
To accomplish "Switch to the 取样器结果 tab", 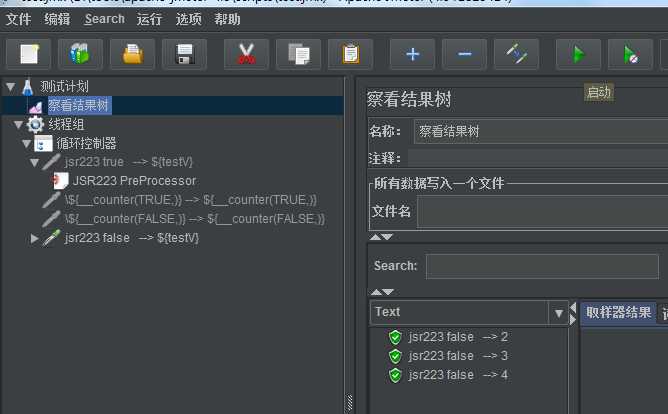I will [619, 313].
